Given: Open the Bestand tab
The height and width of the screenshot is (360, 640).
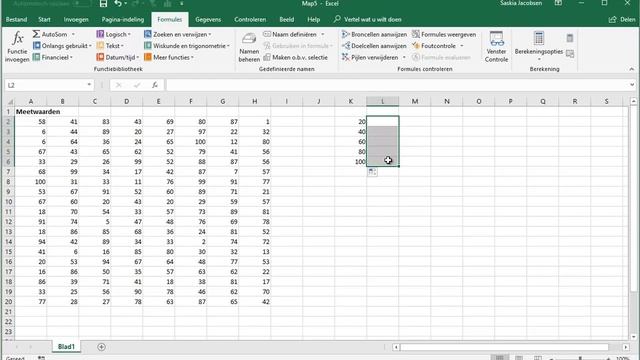Looking at the screenshot, I should point(16,20).
